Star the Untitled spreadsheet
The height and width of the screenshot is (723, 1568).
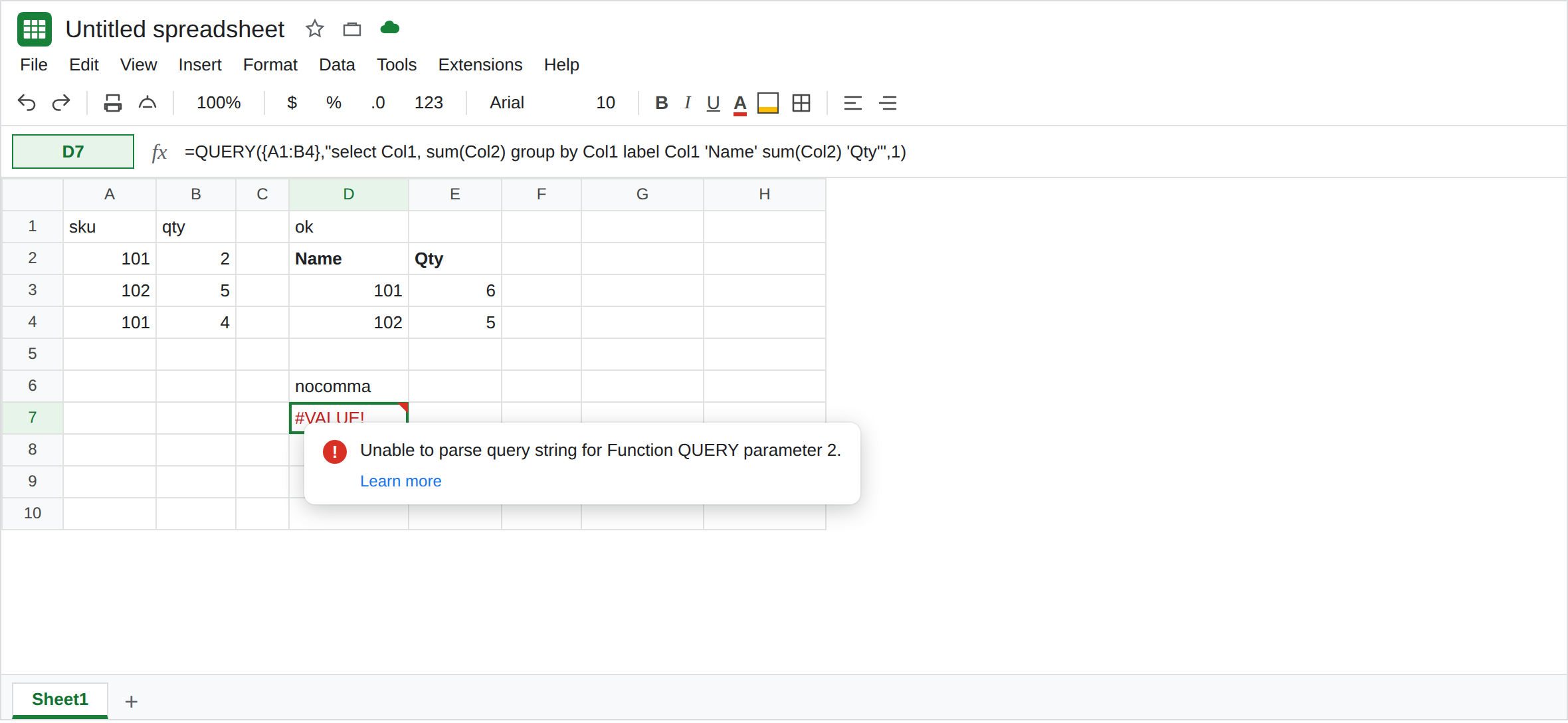314,29
